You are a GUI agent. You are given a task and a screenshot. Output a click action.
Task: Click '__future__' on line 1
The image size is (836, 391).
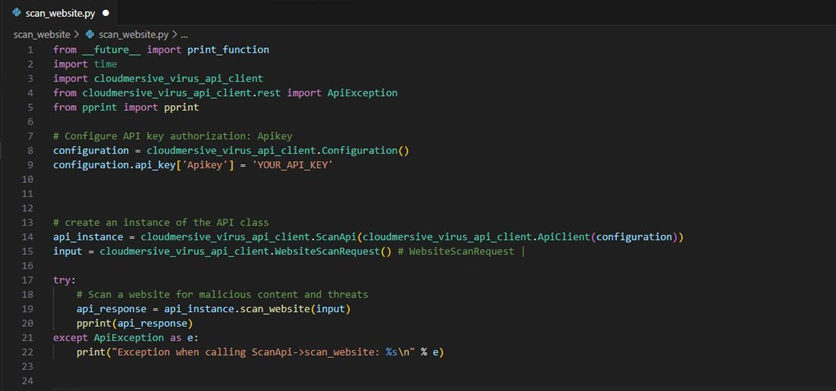click(111, 50)
